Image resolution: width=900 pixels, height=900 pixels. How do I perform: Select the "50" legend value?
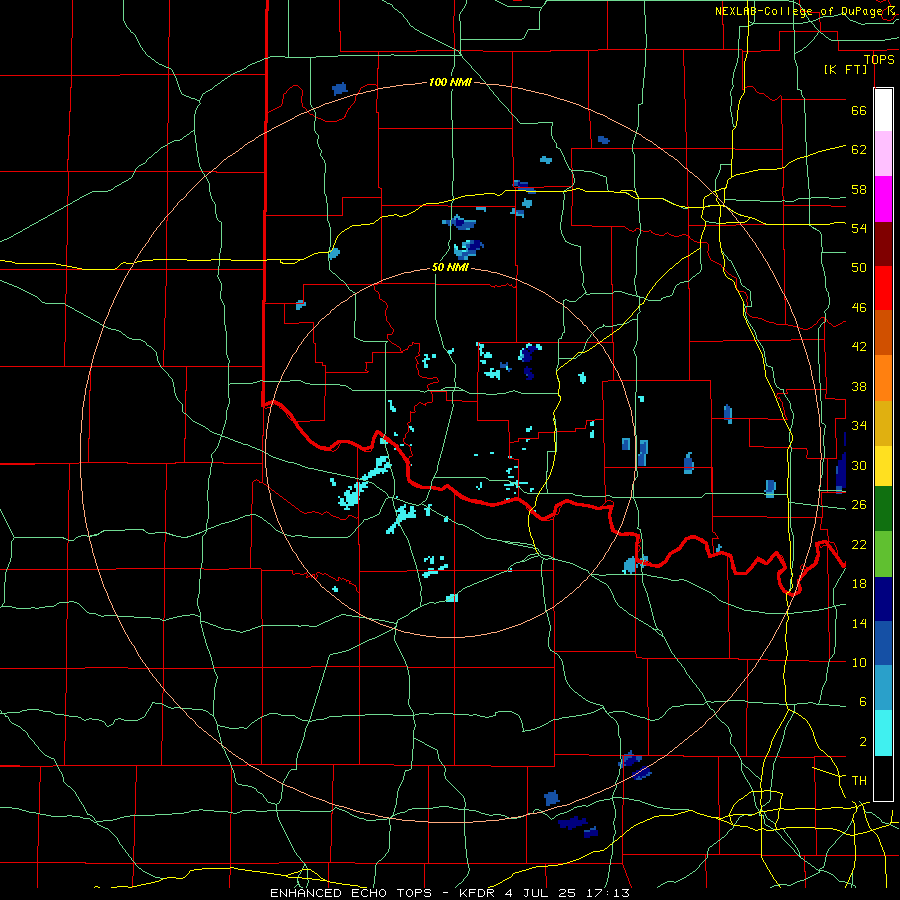pyautogui.click(x=859, y=268)
